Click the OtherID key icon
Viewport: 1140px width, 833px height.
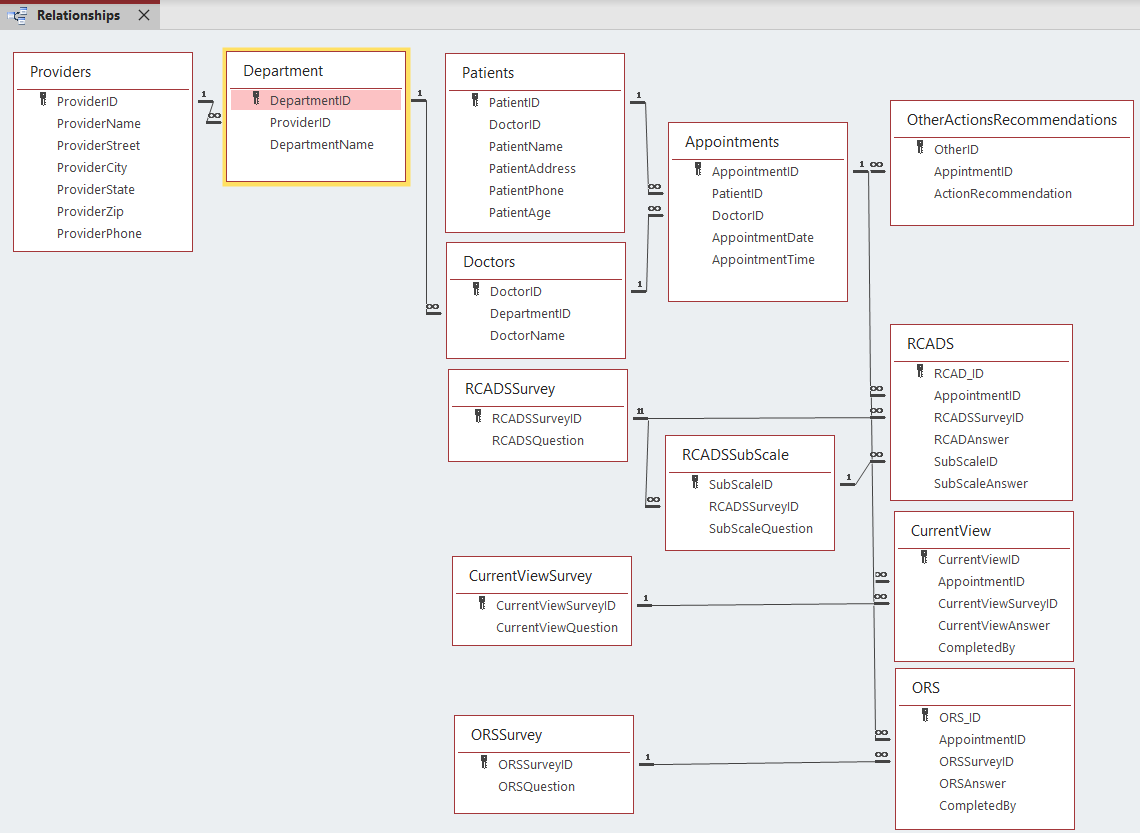920,148
